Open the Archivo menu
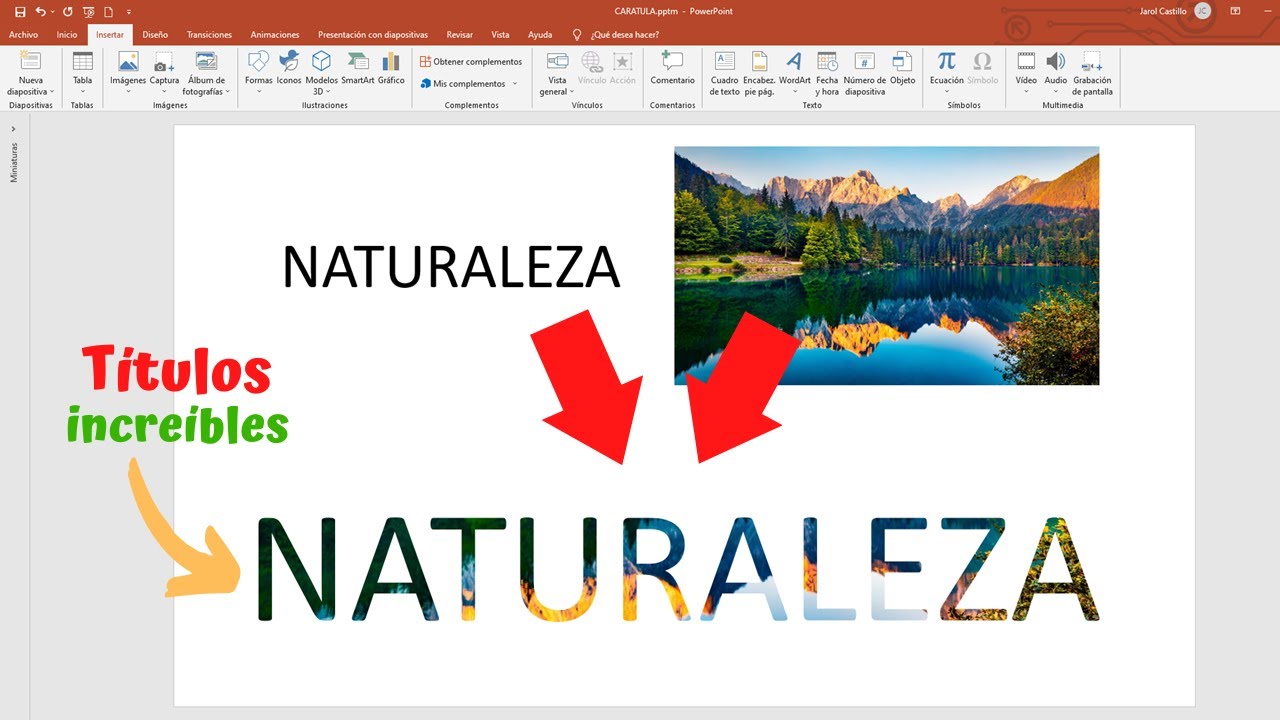Viewport: 1280px width, 720px height. (23, 35)
